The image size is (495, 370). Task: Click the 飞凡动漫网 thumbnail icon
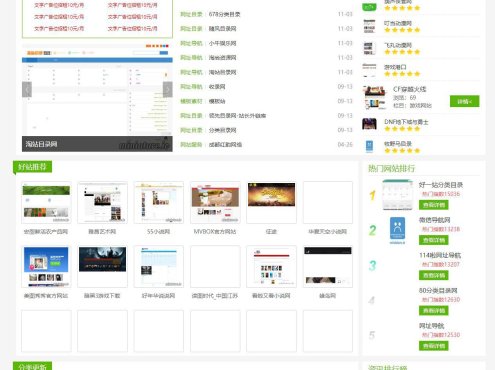[x=368, y=48]
